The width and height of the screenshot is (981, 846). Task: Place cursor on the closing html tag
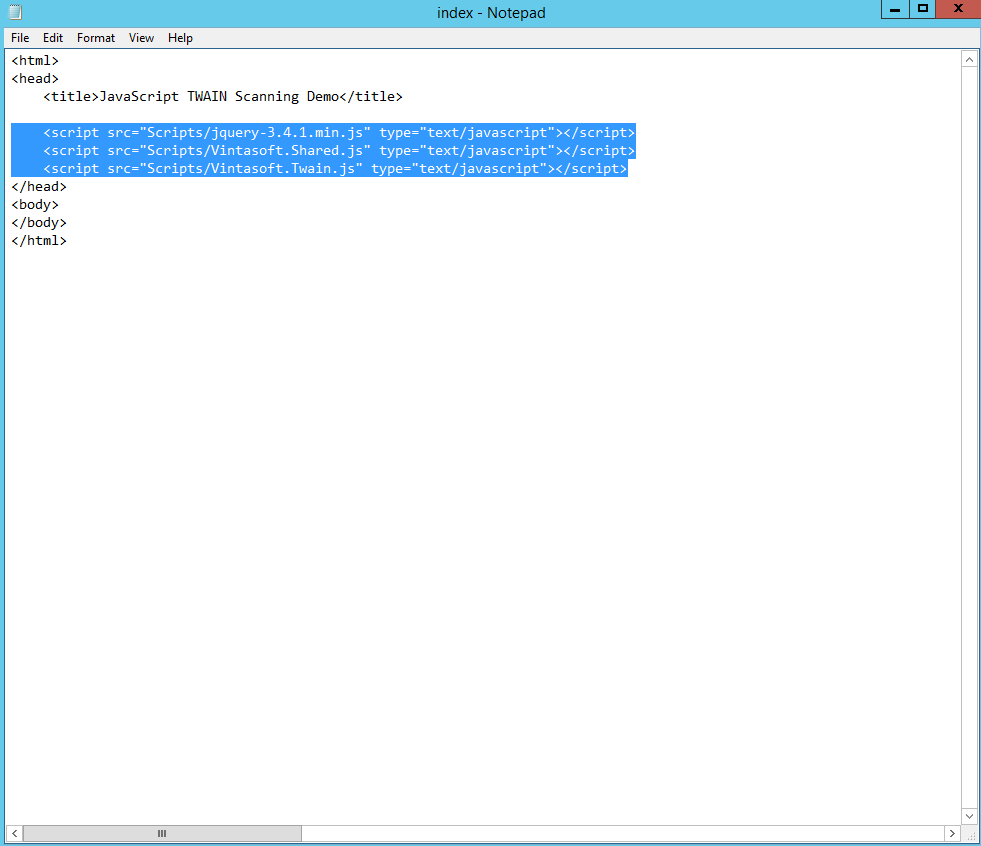(40, 241)
